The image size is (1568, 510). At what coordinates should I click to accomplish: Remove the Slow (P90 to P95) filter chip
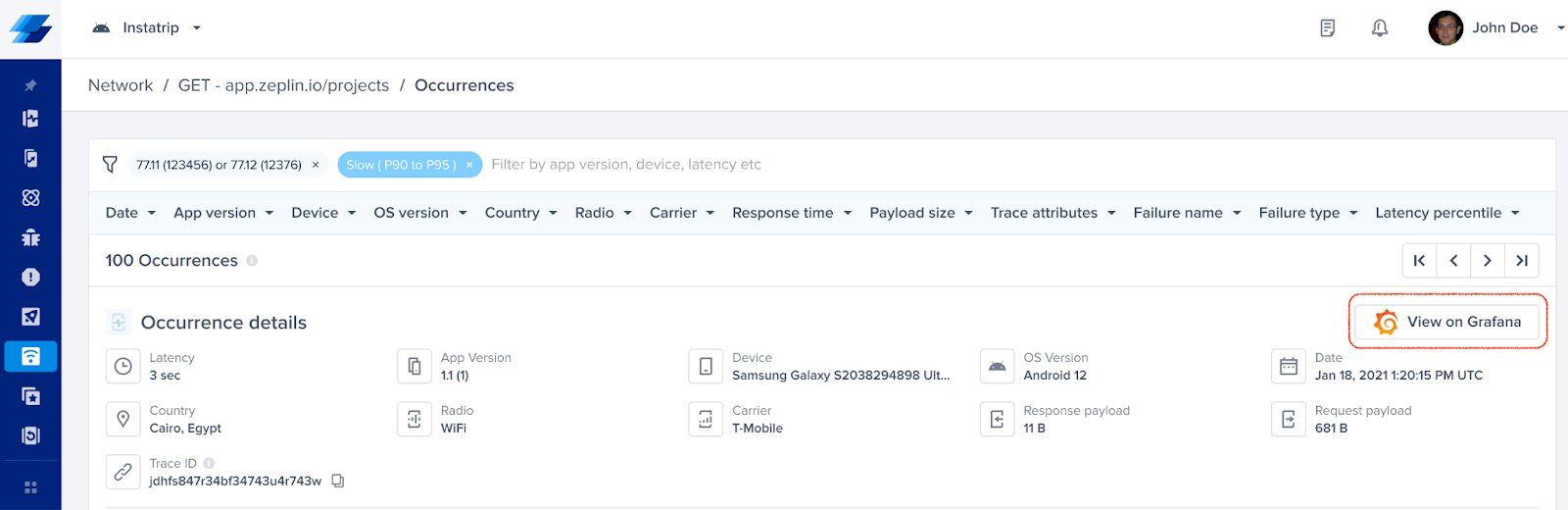tap(469, 165)
